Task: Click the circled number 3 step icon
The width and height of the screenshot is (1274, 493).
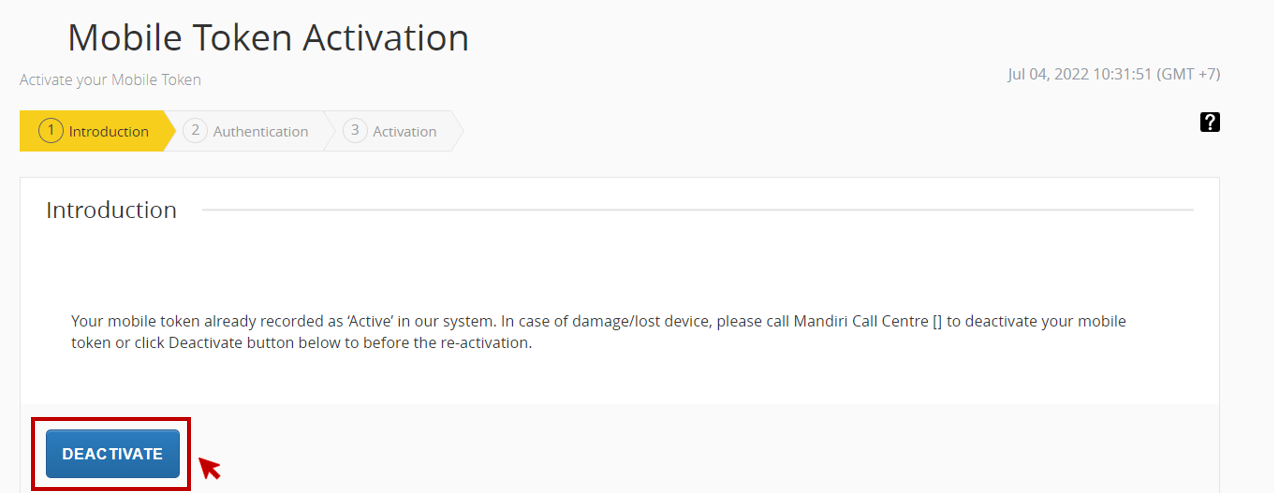Action: point(355,131)
